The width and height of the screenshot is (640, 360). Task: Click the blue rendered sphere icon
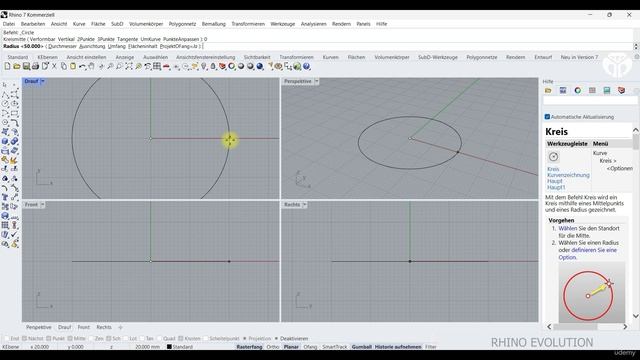(x=260, y=66)
